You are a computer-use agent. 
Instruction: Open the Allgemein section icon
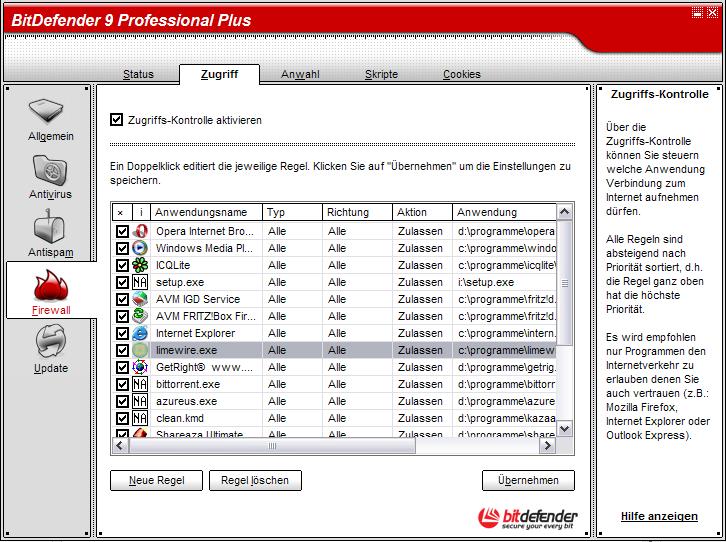click(x=48, y=112)
